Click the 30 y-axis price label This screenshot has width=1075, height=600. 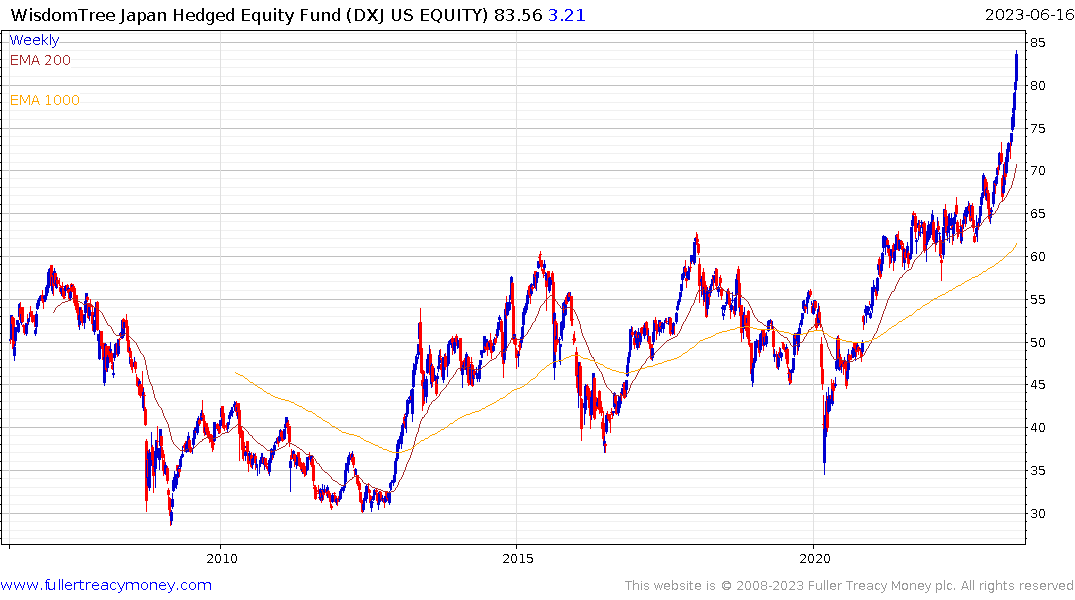[1038, 514]
